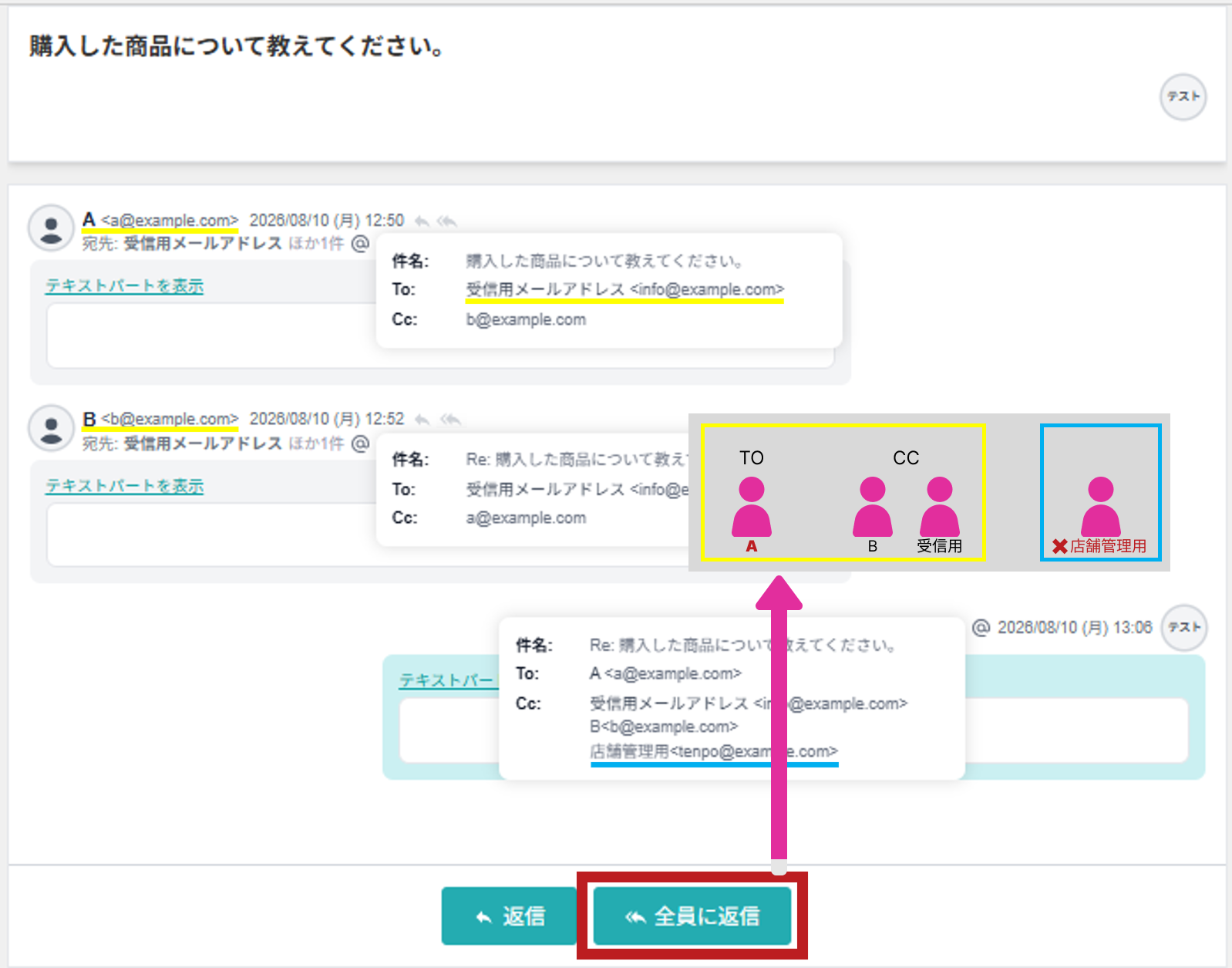Open テキストパートを表示 link in B's message
1232x968 pixels.
coord(124,486)
